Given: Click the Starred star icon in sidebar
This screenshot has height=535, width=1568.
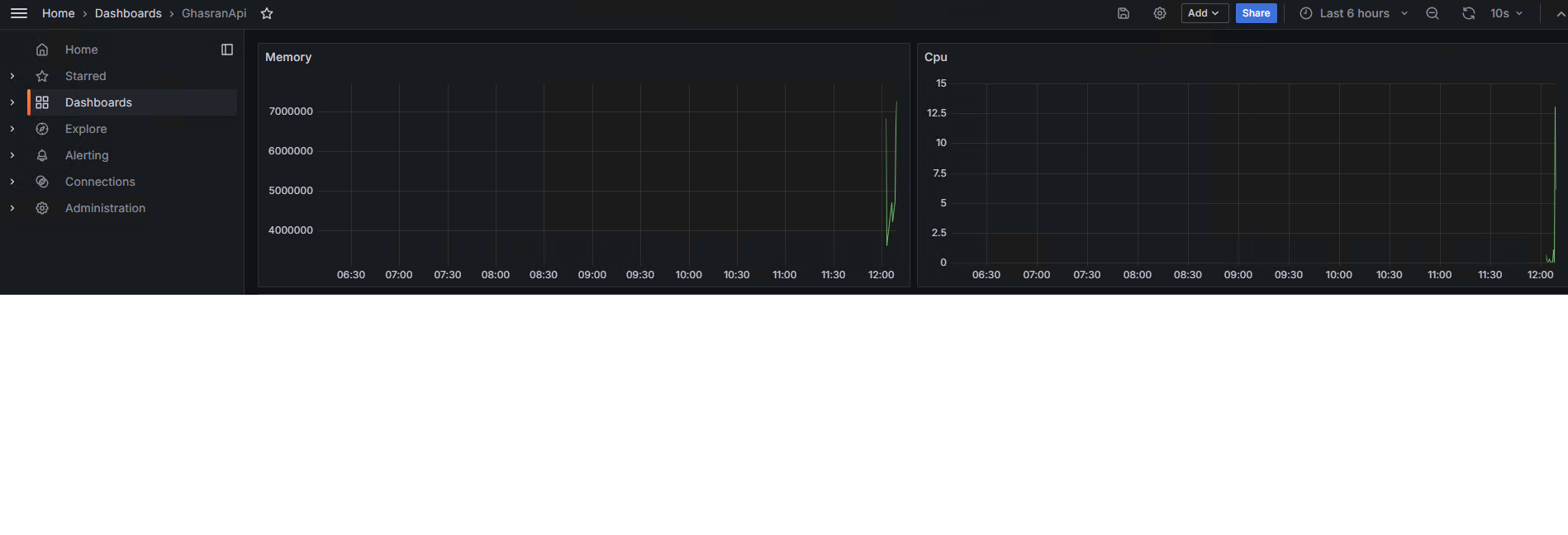Looking at the screenshot, I should pos(42,76).
